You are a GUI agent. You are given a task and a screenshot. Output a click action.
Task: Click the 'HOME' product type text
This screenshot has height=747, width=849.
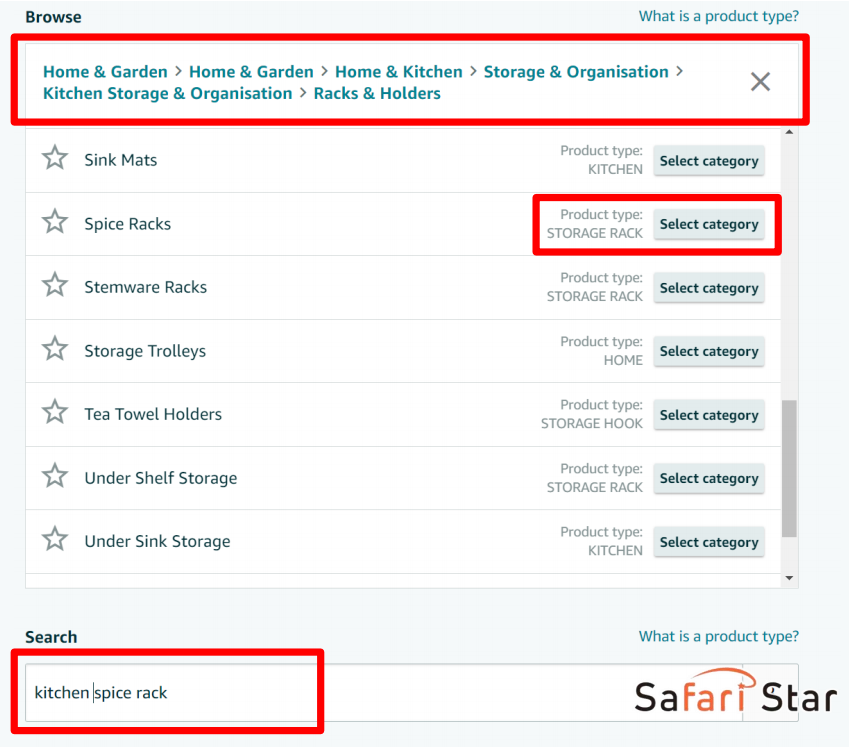pos(623,360)
